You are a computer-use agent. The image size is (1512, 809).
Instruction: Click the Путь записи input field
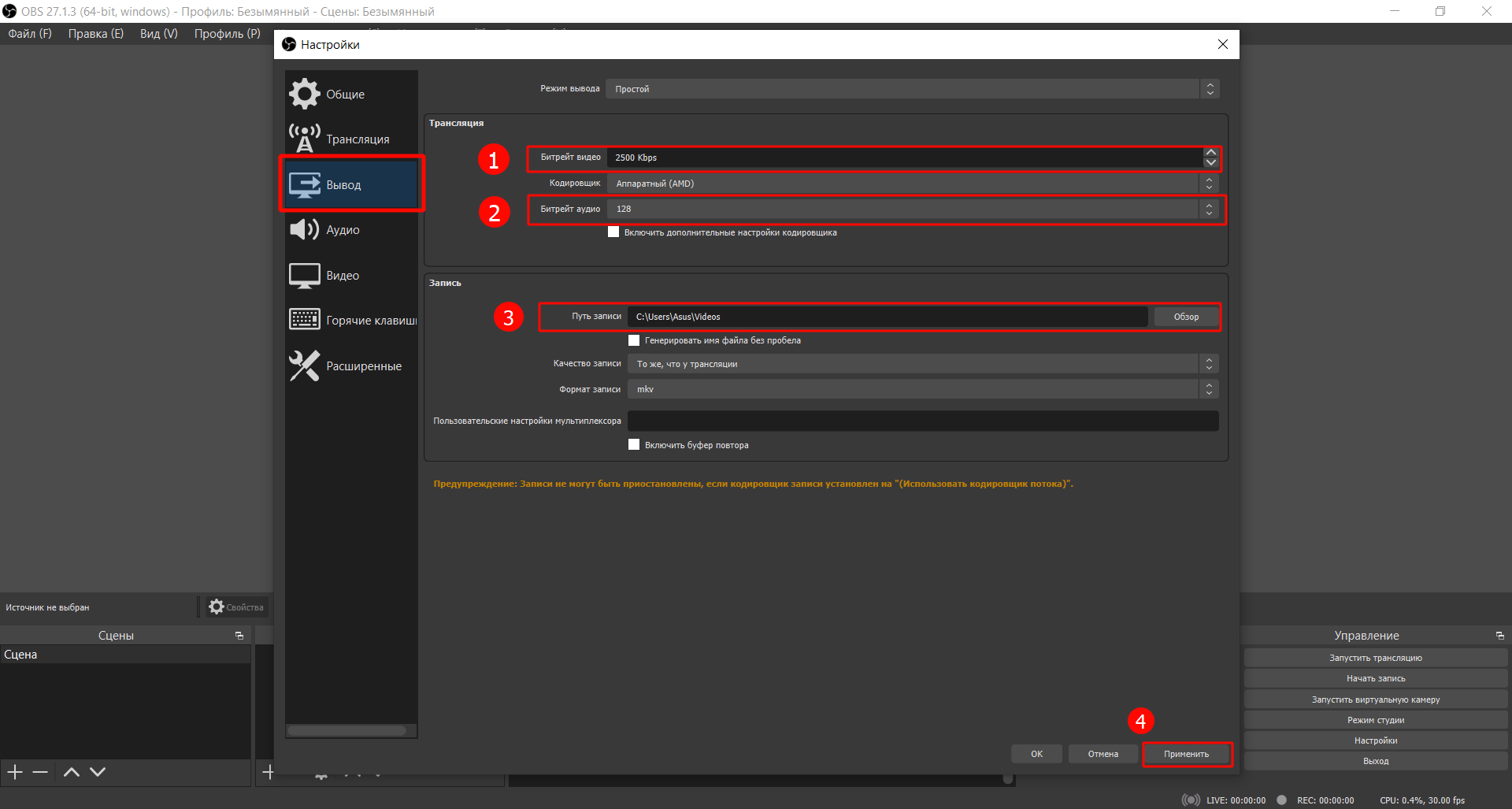(x=887, y=317)
